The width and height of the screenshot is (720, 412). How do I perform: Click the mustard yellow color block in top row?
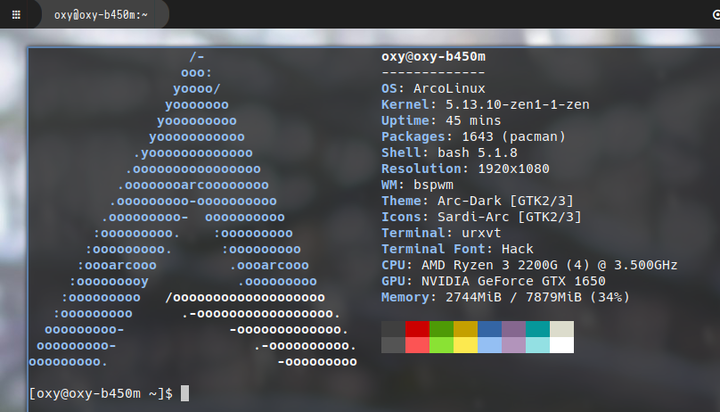[466, 329]
